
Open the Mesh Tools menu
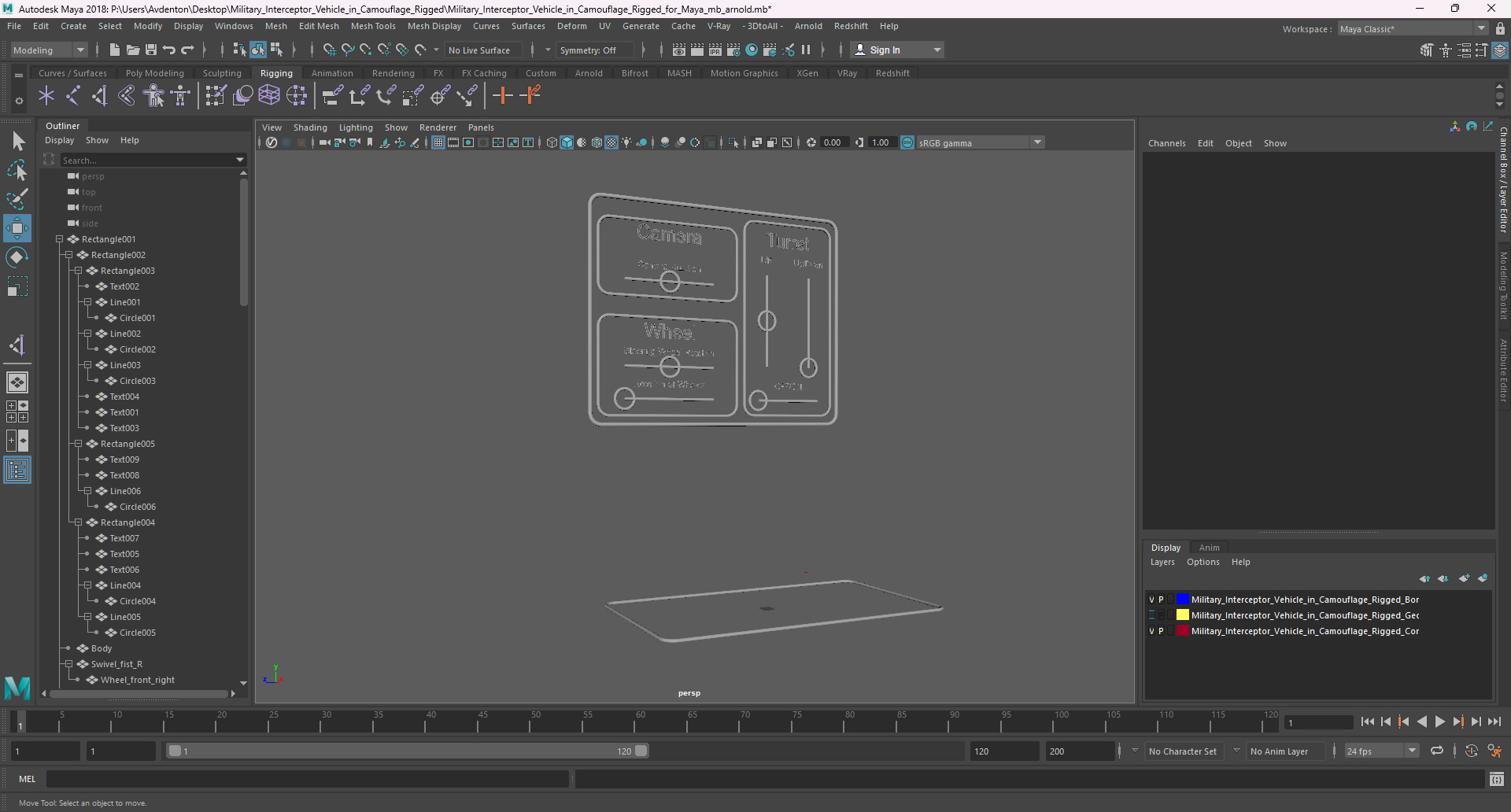[373, 26]
